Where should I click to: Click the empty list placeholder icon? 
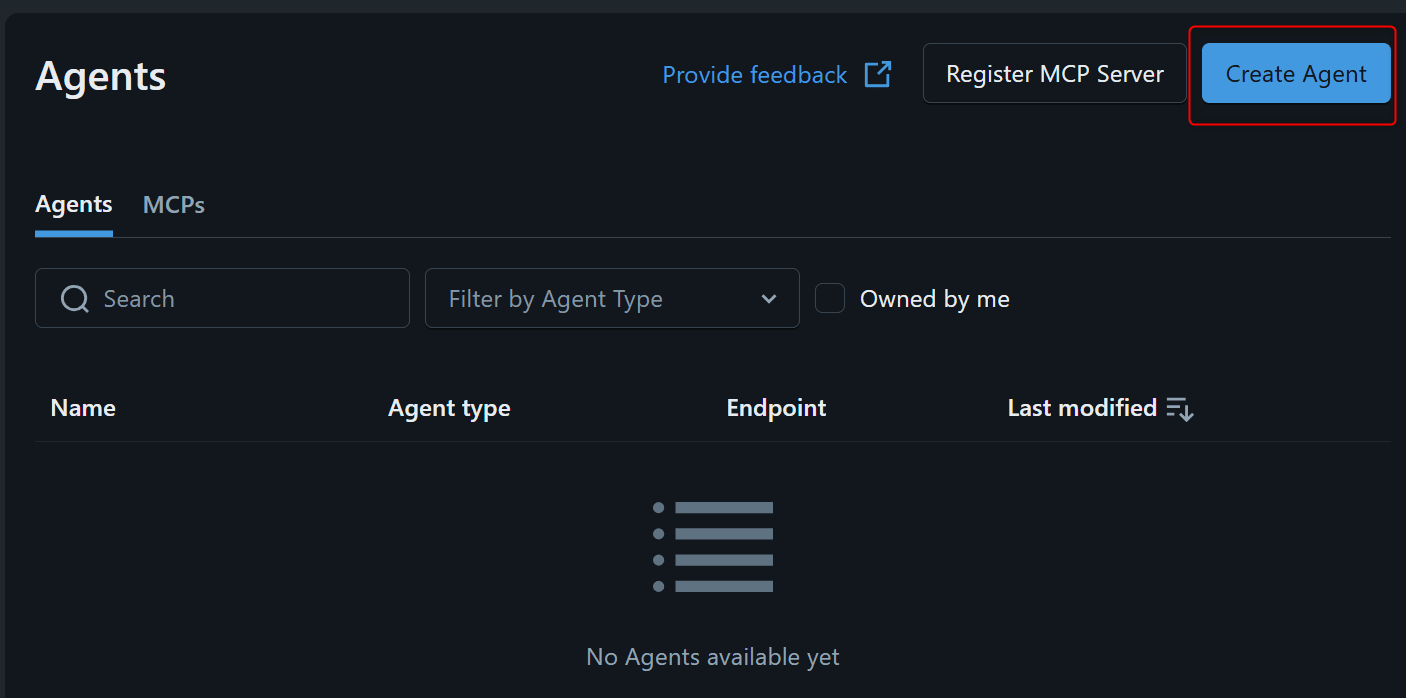point(712,547)
